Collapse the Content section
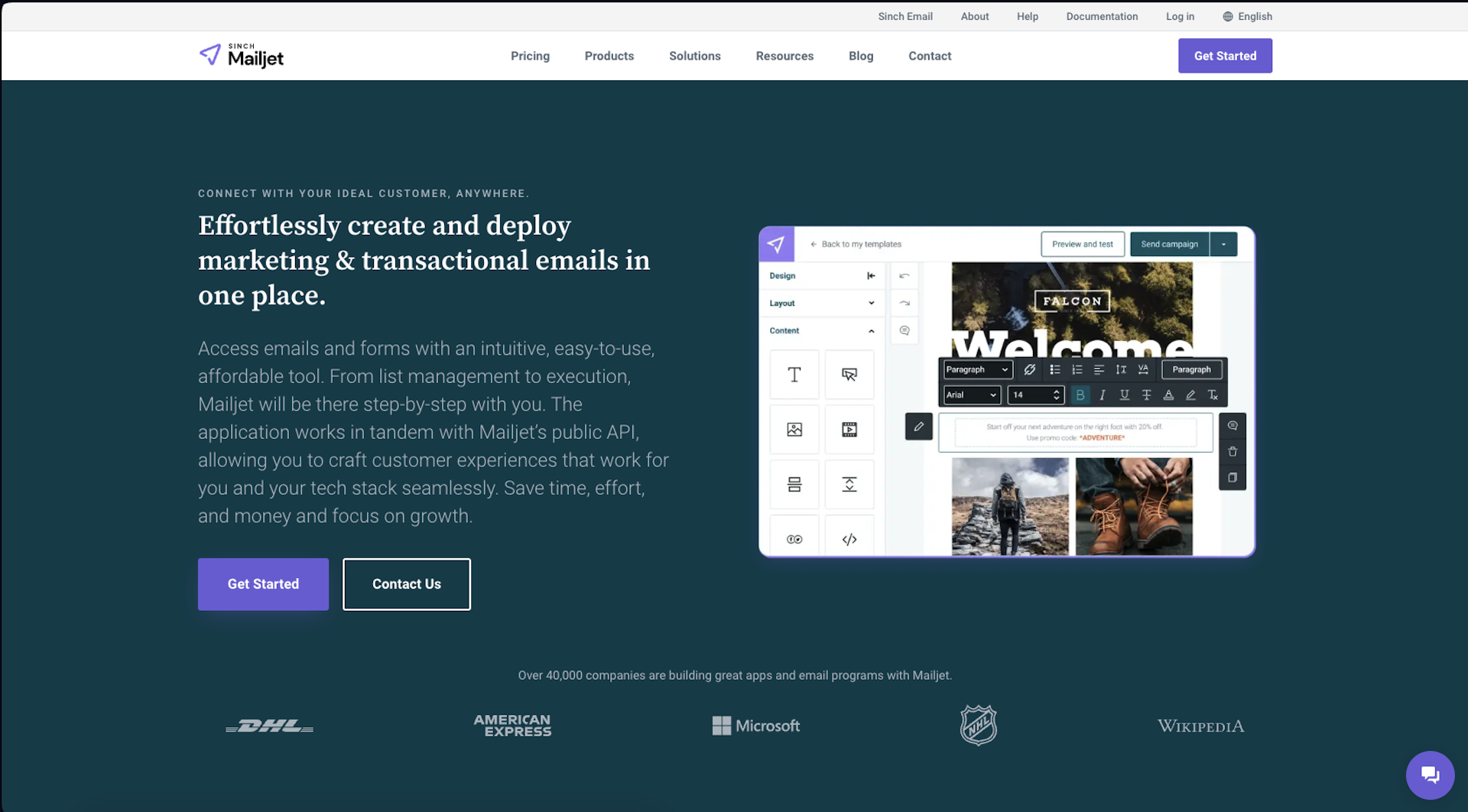 (x=822, y=331)
